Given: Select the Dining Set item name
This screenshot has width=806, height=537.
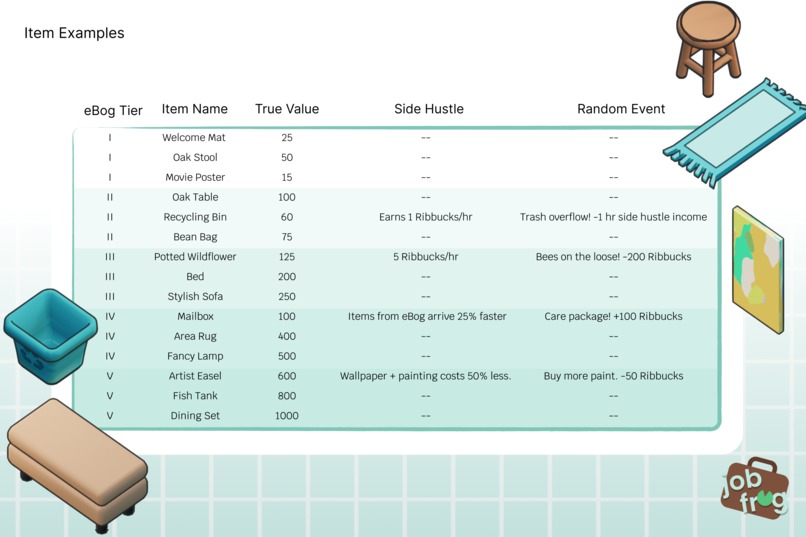Looking at the screenshot, I should [195, 416].
